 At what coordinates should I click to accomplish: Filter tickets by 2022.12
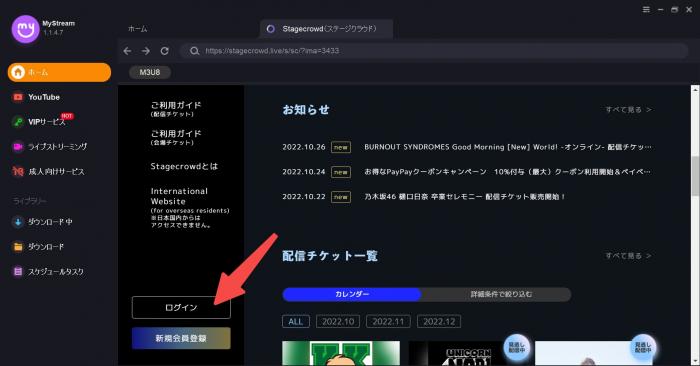[x=439, y=321]
